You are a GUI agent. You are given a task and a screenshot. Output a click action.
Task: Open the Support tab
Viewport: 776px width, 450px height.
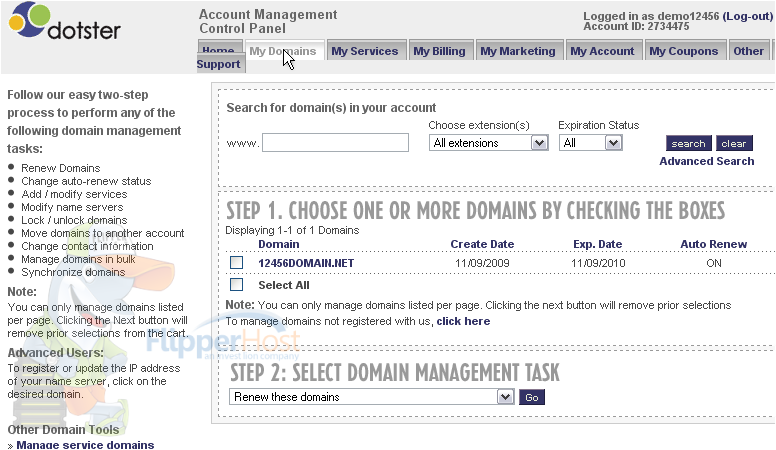[219, 64]
